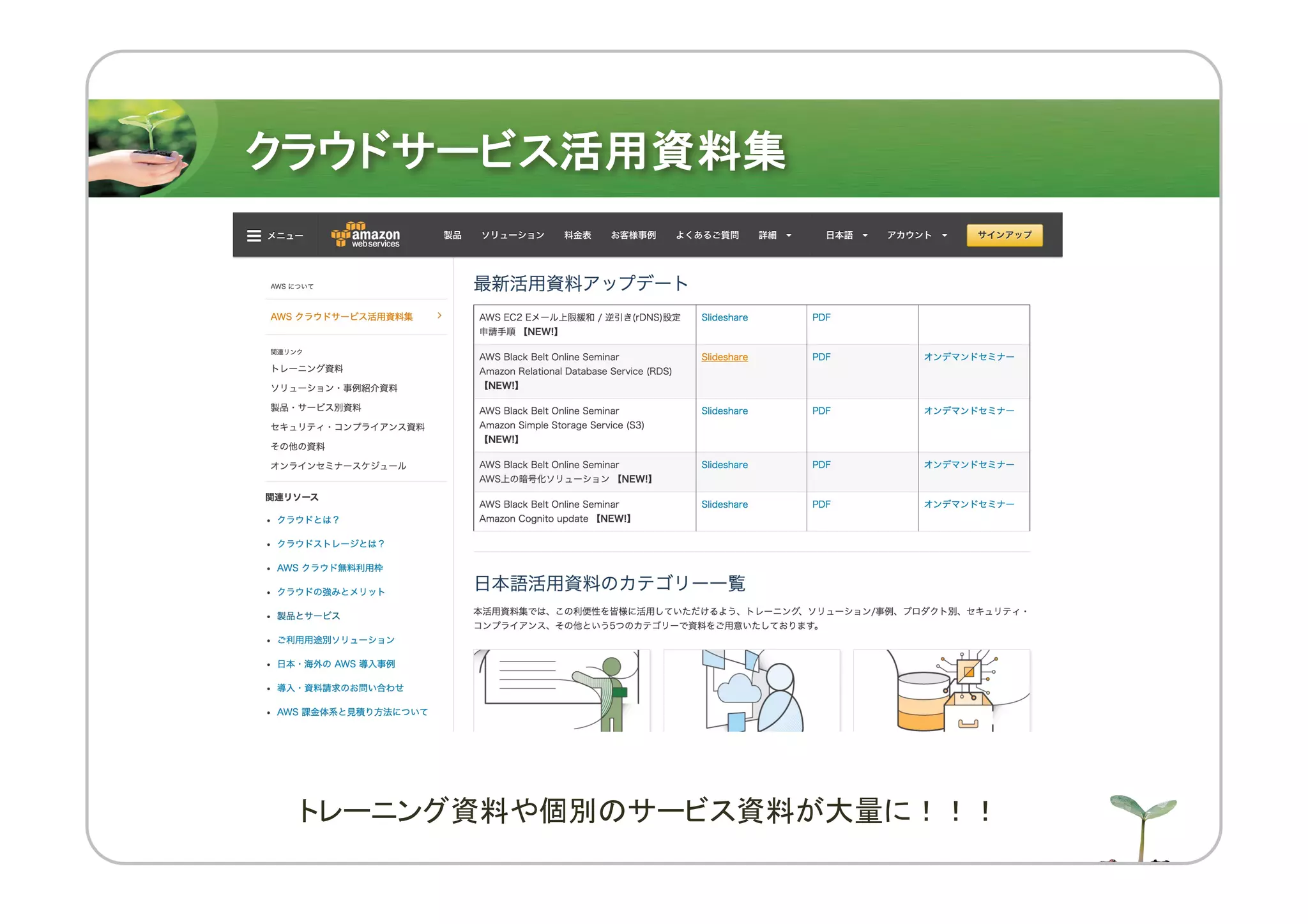Open PDF link for RDS seminar row
The image size is (1308, 924).
click(x=821, y=357)
